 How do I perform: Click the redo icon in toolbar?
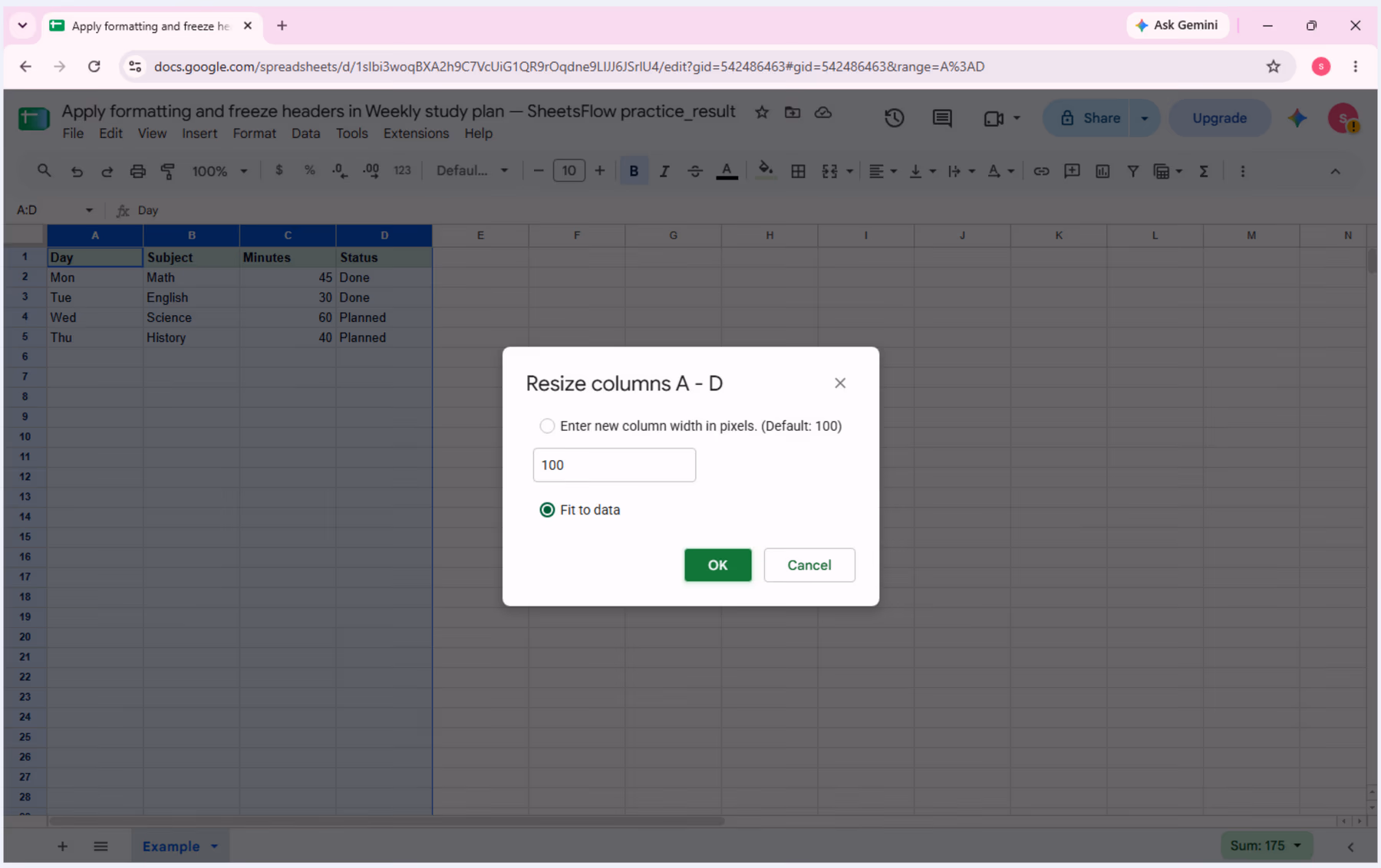coord(107,171)
